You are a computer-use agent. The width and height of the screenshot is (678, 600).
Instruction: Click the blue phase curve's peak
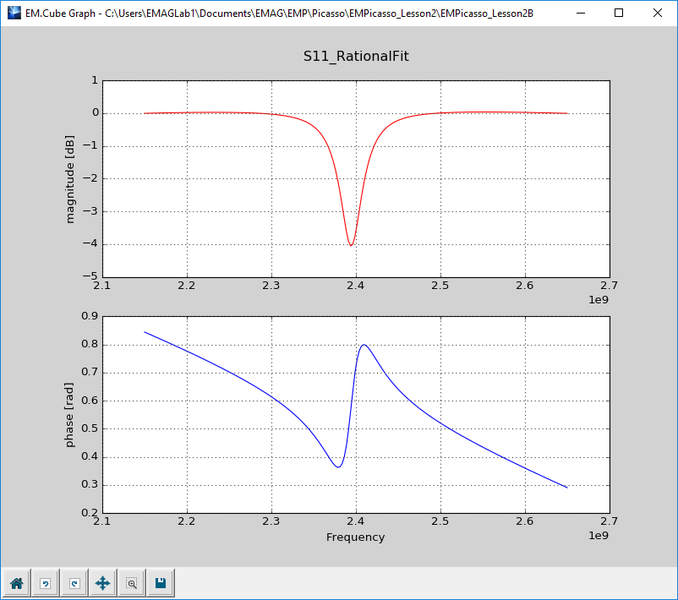click(x=364, y=345)
